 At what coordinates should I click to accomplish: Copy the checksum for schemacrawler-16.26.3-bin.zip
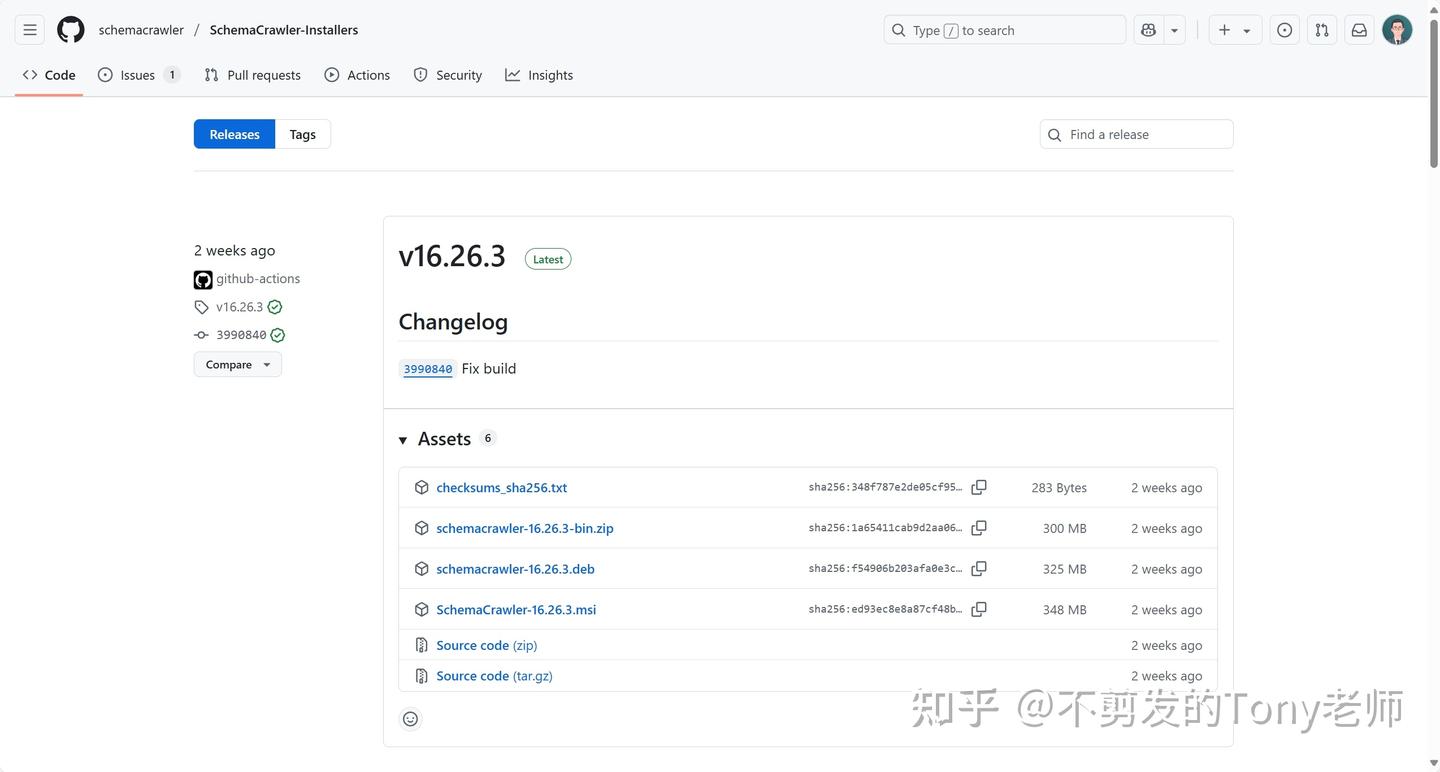[x=978, y=527]
